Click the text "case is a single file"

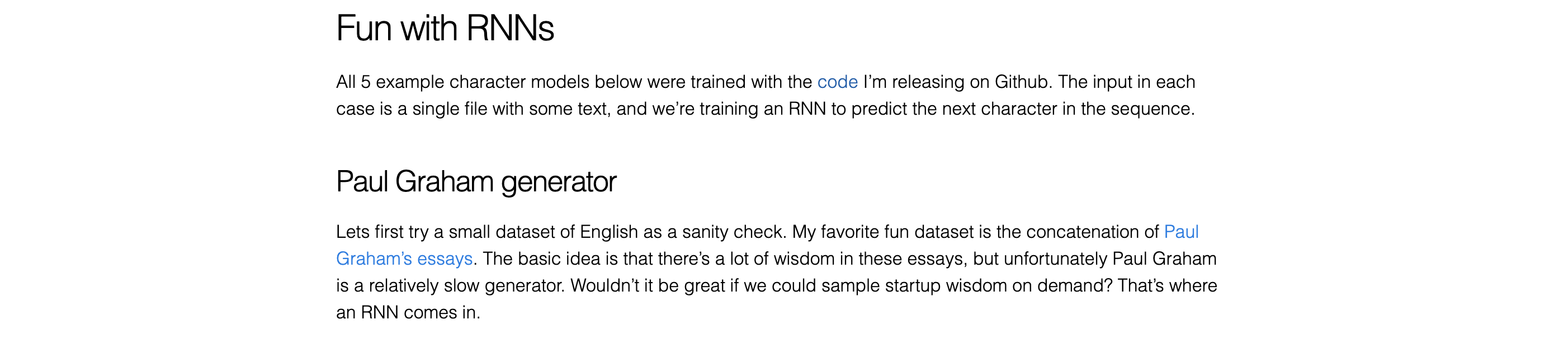pos(412,109)
